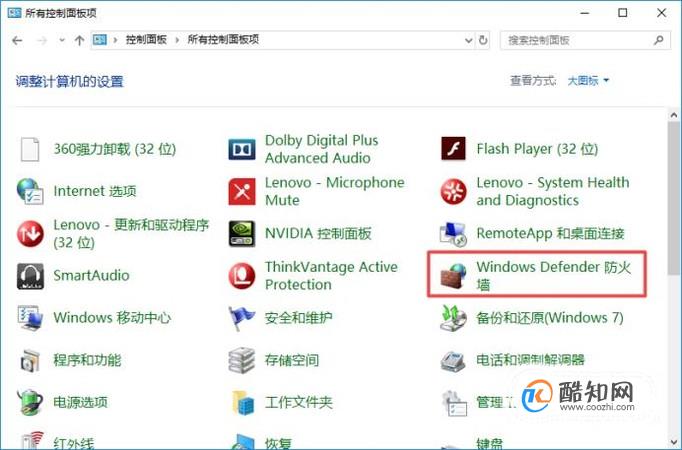Image resolution: width=682 pixels, height=450 pixels.
Task: Open 存储空间 text link
Action: [292, 360]
